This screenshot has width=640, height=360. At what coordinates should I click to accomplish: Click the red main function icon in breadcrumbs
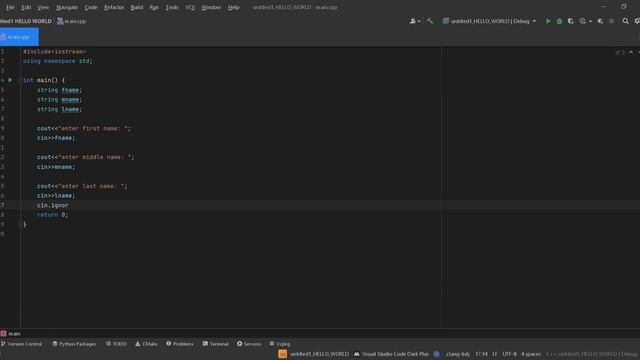(4, 333)
